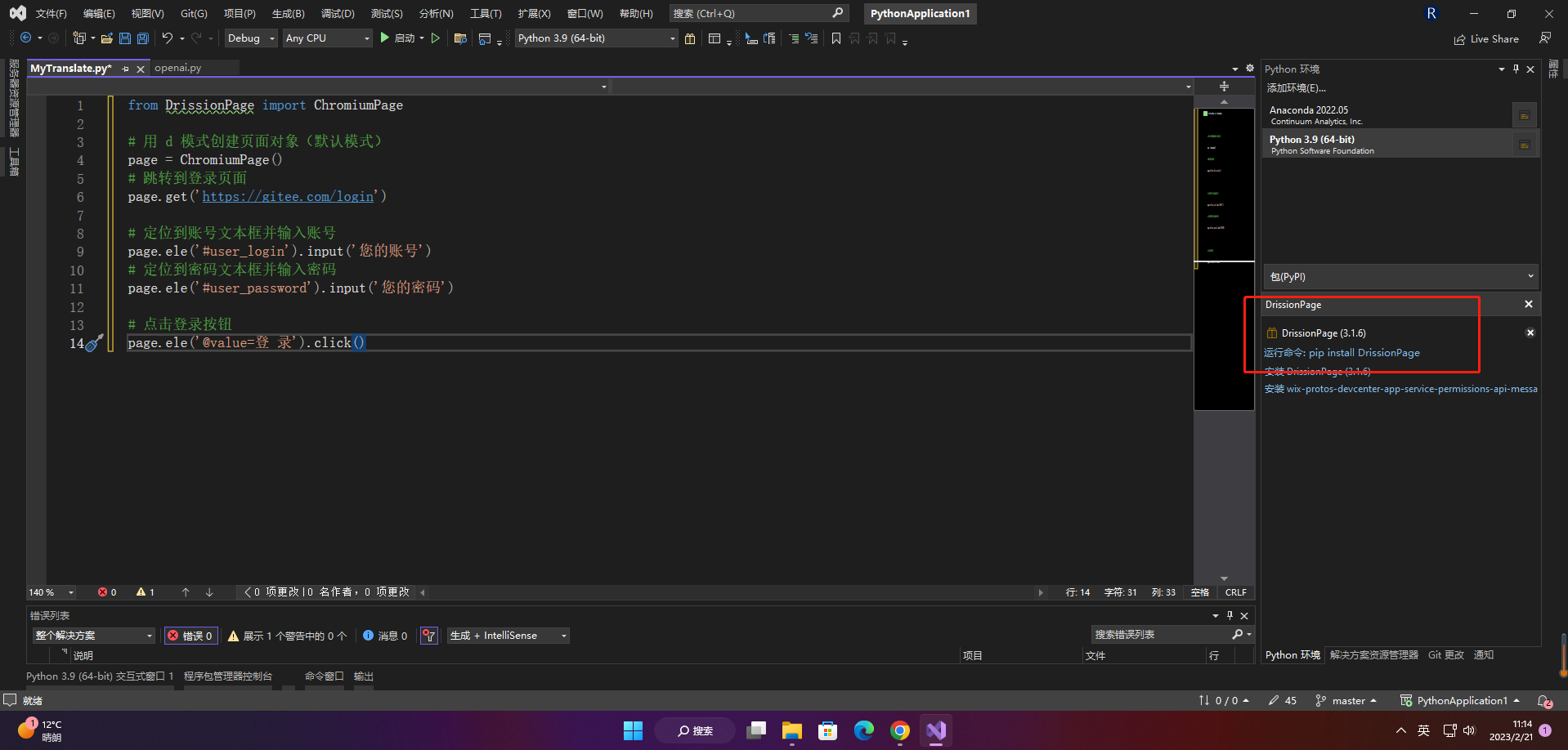Screen dimensions: 1568x750
Task: Open the Git(G) menu
Action: (194, 14)
